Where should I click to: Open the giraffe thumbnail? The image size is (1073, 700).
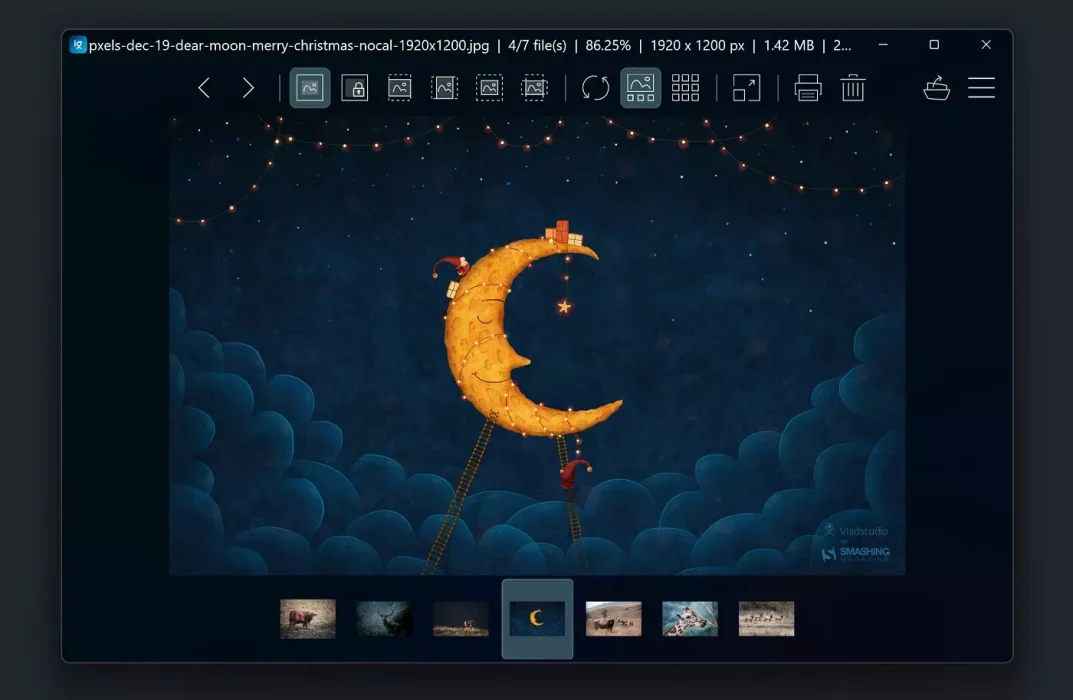click(690, 619)
